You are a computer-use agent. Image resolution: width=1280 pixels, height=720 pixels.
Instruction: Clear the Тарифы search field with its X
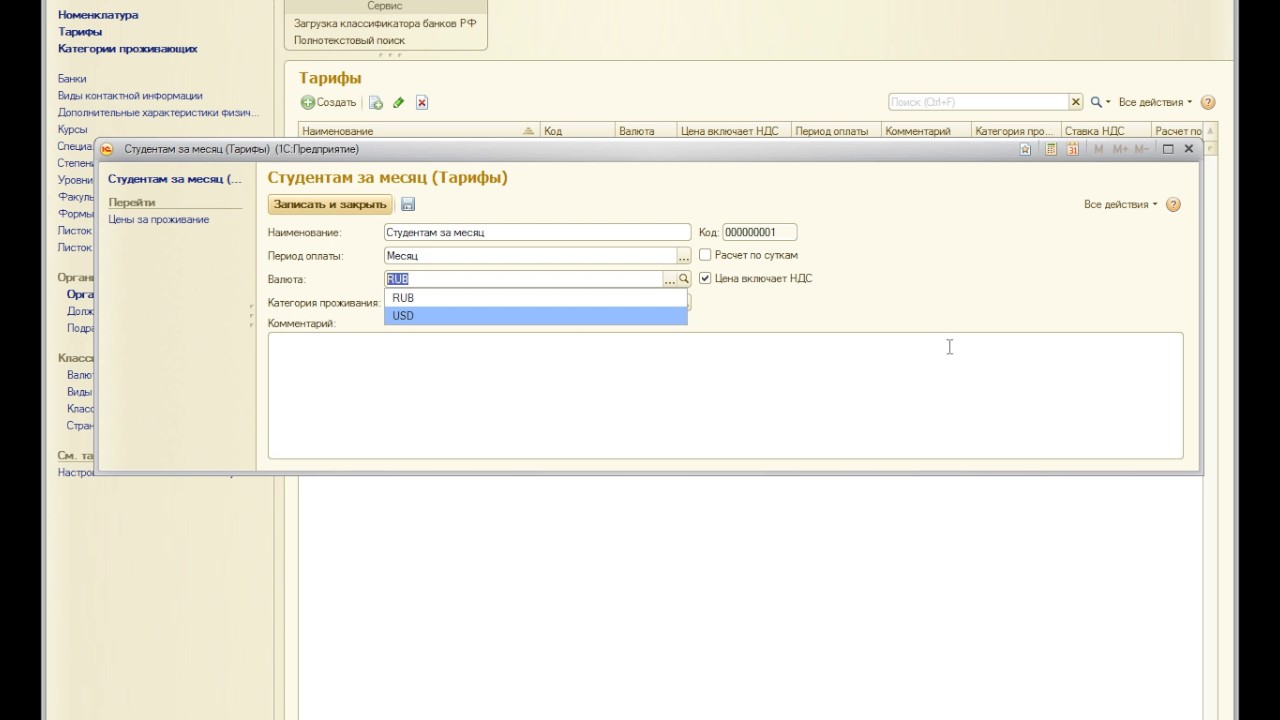(1076, 102)
